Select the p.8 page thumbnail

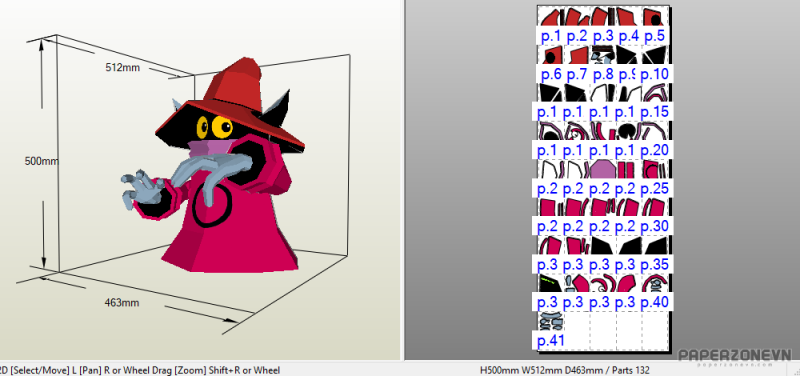point(603,63)
